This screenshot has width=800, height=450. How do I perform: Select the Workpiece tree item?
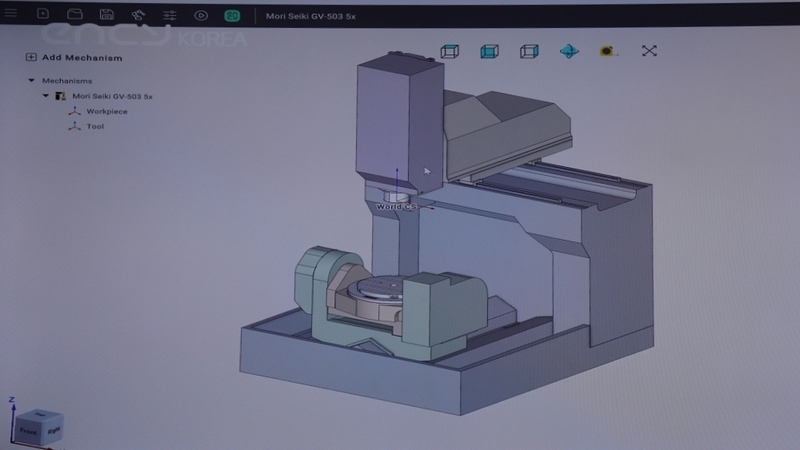[106, 111]
